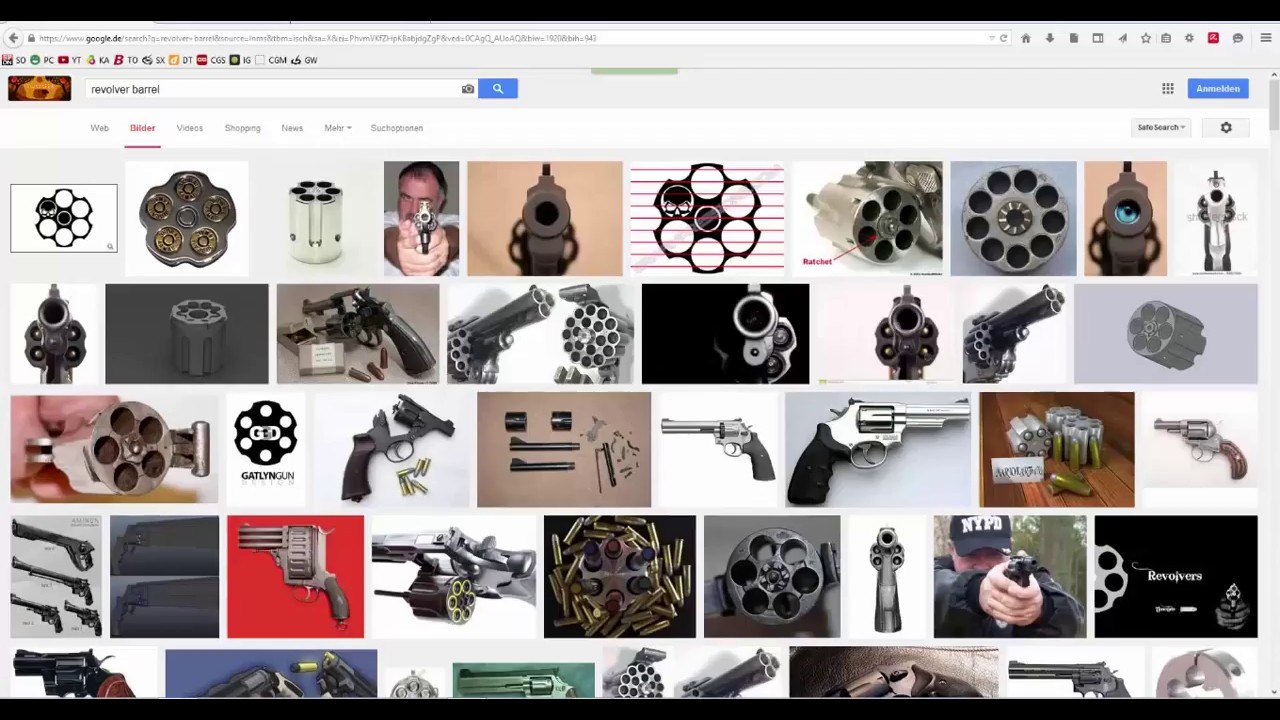The width and height of the screenshot is (1280, 720).
Task: Click the browser URL address field
Action: click(x=510, y=38)
